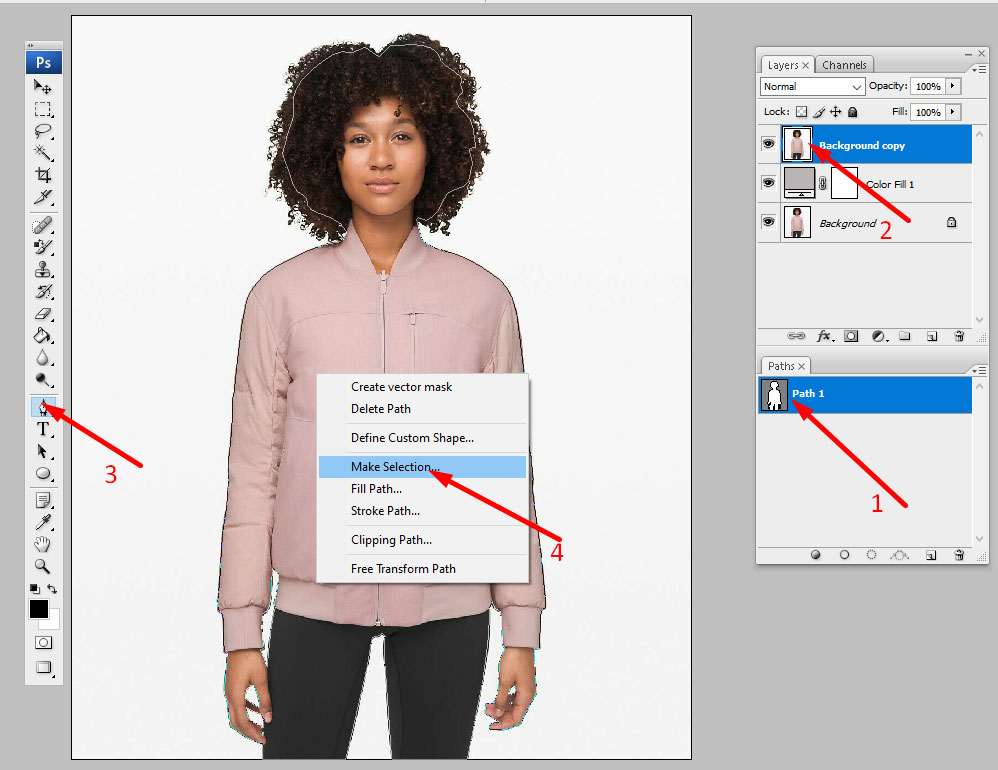Open the Fill slider arrow

953,112
